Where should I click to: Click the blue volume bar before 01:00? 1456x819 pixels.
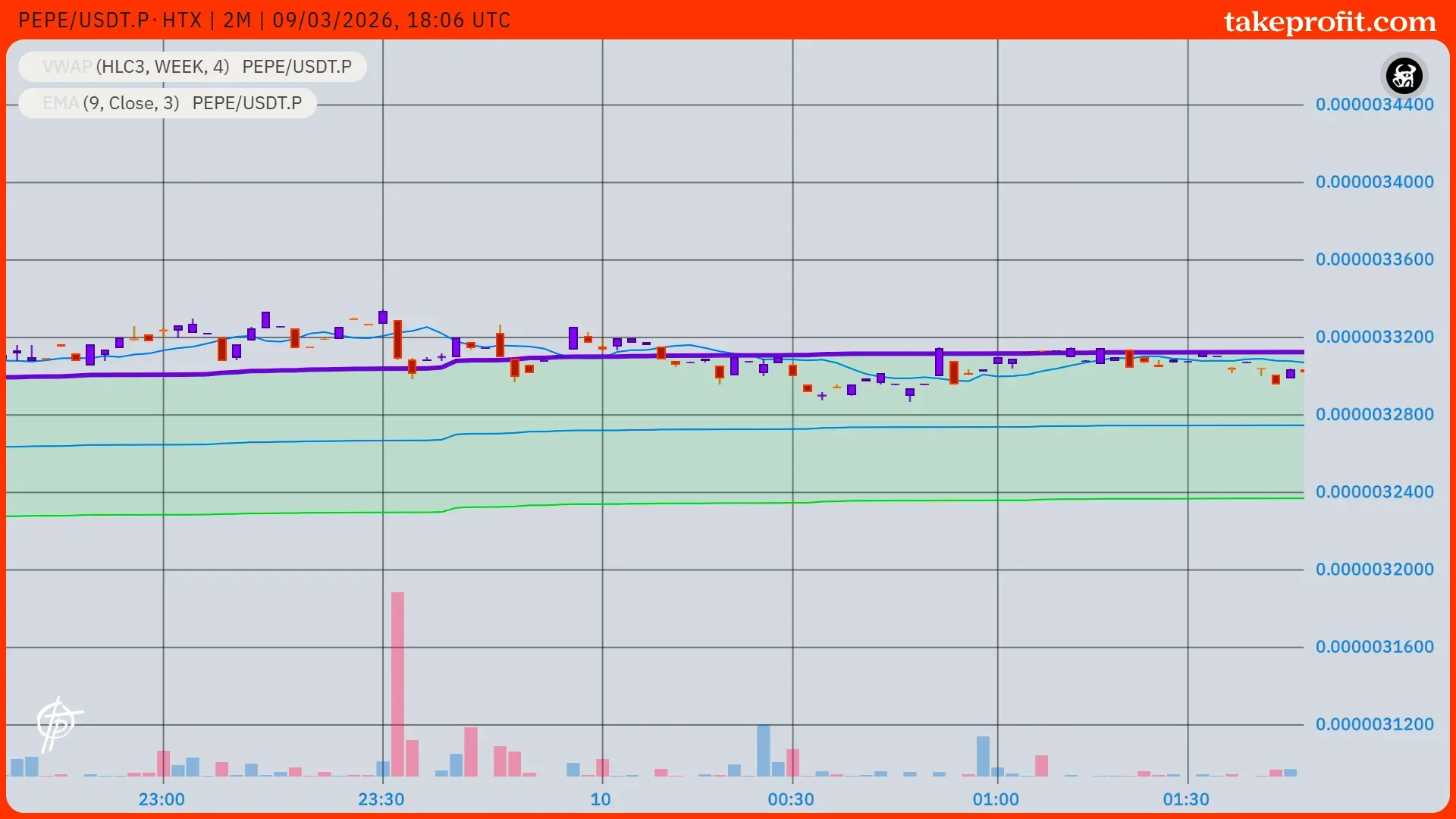(983, 755)
